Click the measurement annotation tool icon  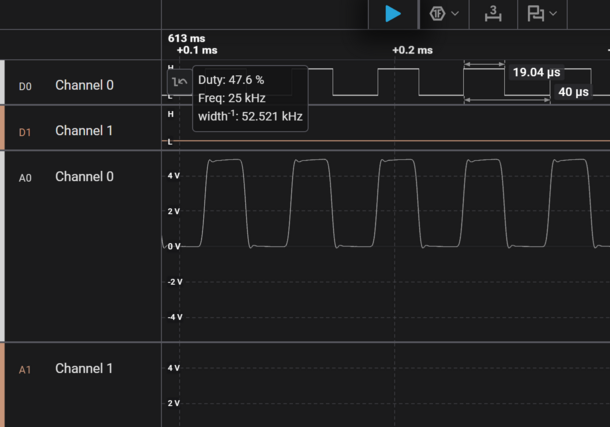tap(536, 14)
